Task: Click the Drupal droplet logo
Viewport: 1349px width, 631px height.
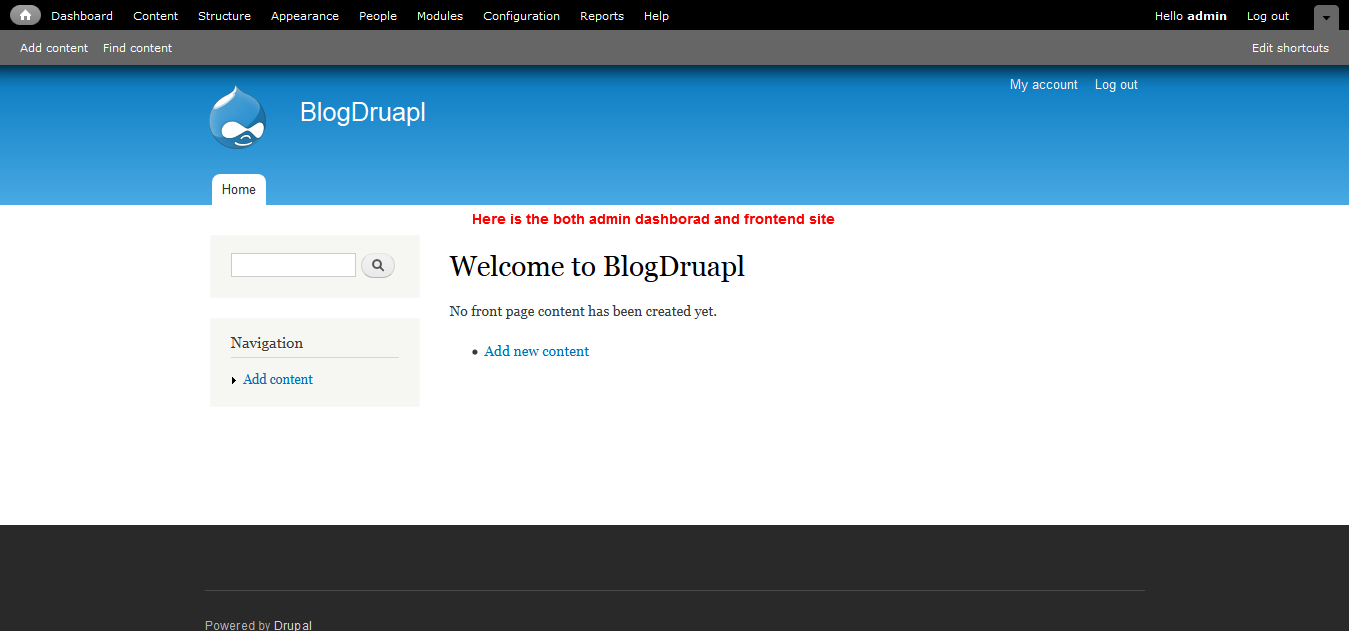Action: (x=237, y=116)
